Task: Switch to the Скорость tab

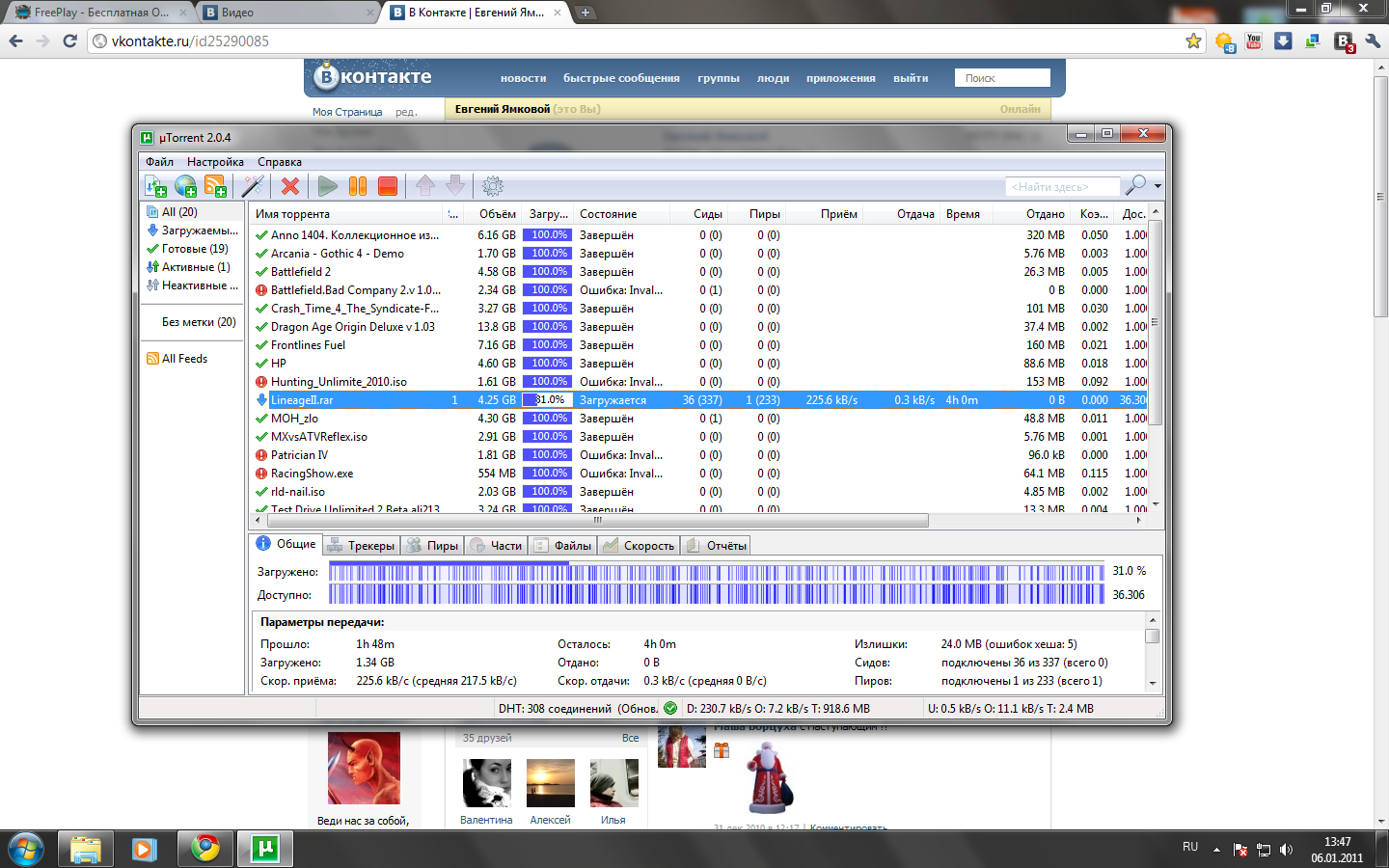Action: coord(639,546)
